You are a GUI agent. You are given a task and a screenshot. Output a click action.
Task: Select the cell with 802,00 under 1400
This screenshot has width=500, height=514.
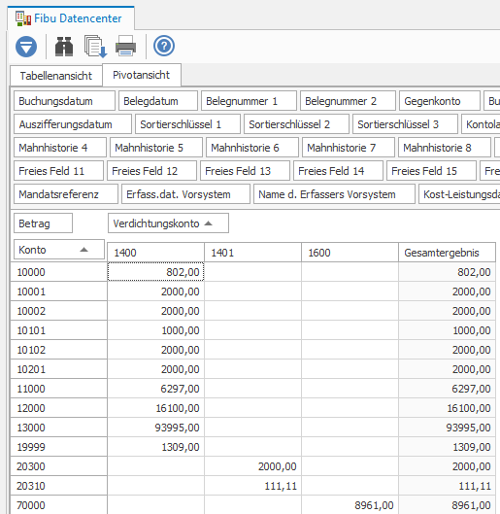156,272
